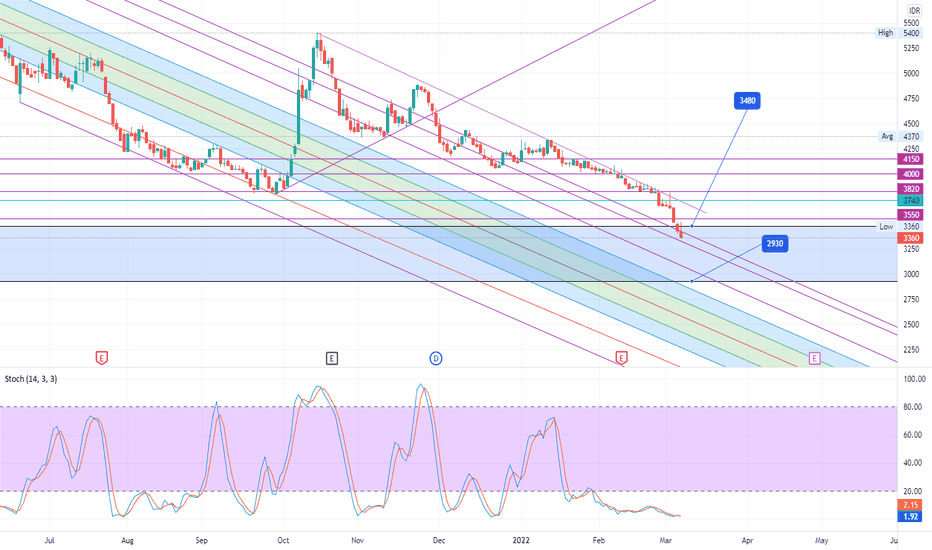
Task: Click the Apr label on time axis
Action: pyautogui.click(x=747, y=540)
